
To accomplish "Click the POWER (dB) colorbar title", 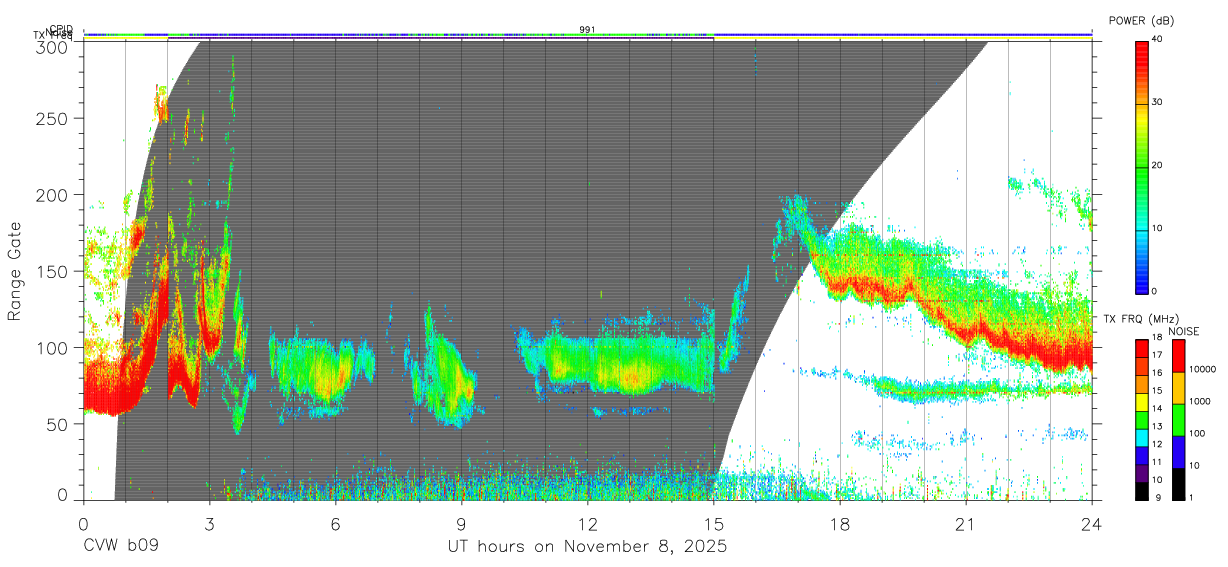I will click(x=1141, y=20).
